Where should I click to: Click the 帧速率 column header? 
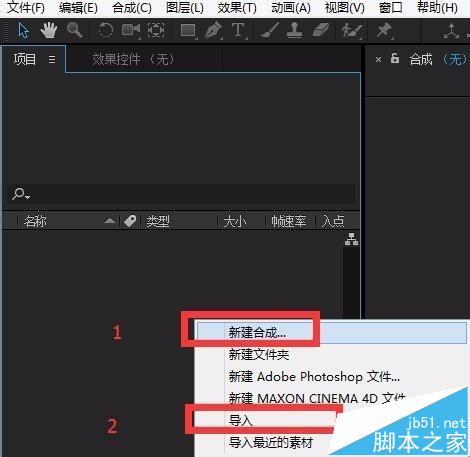click(289, 221)
